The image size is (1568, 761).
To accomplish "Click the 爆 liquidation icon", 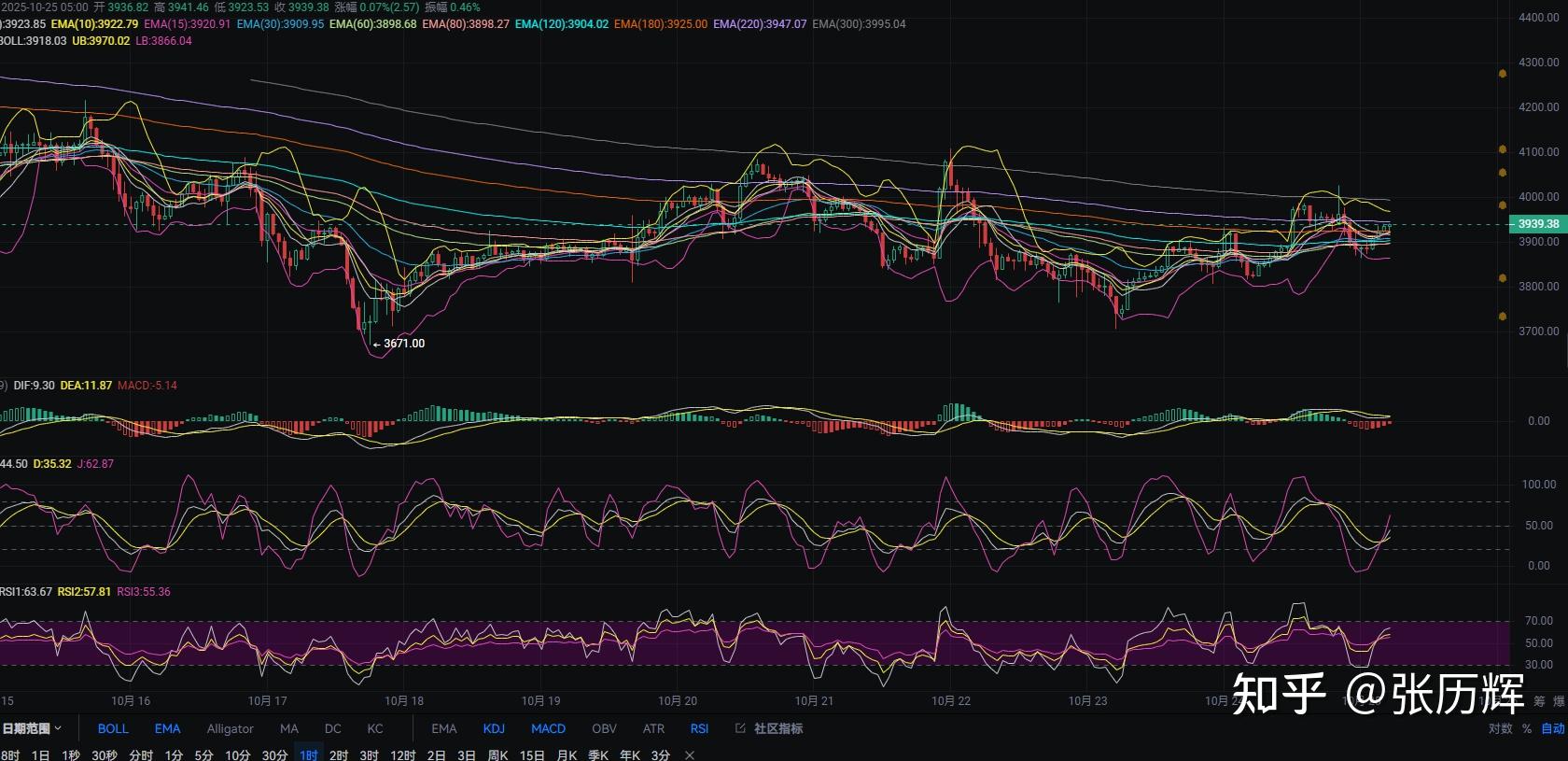I will pos(1559,701).
